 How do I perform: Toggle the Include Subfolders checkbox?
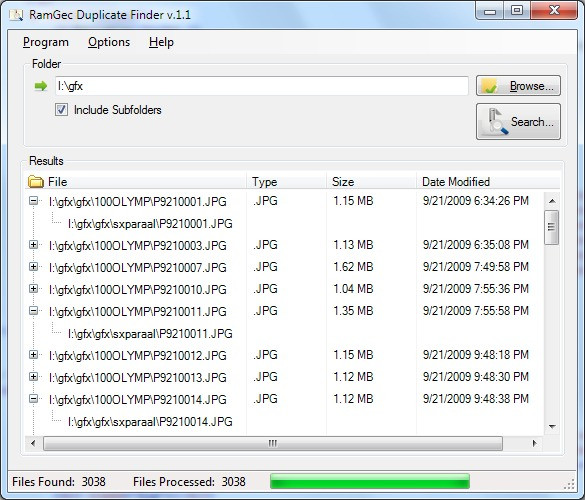(x=61, y=110)
